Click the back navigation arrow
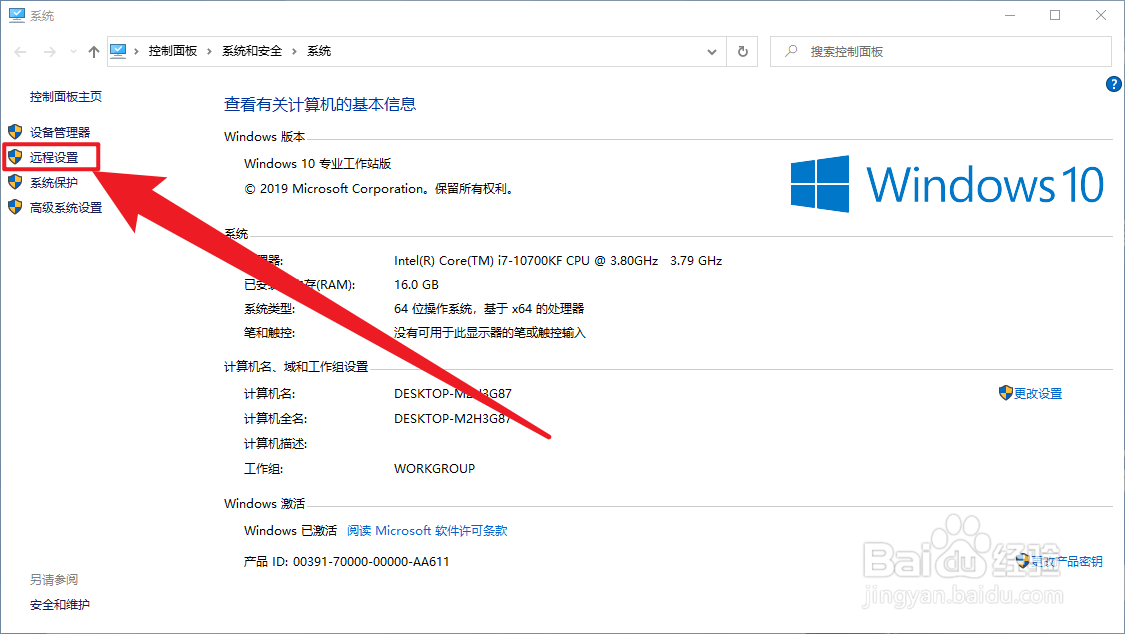 20,52
